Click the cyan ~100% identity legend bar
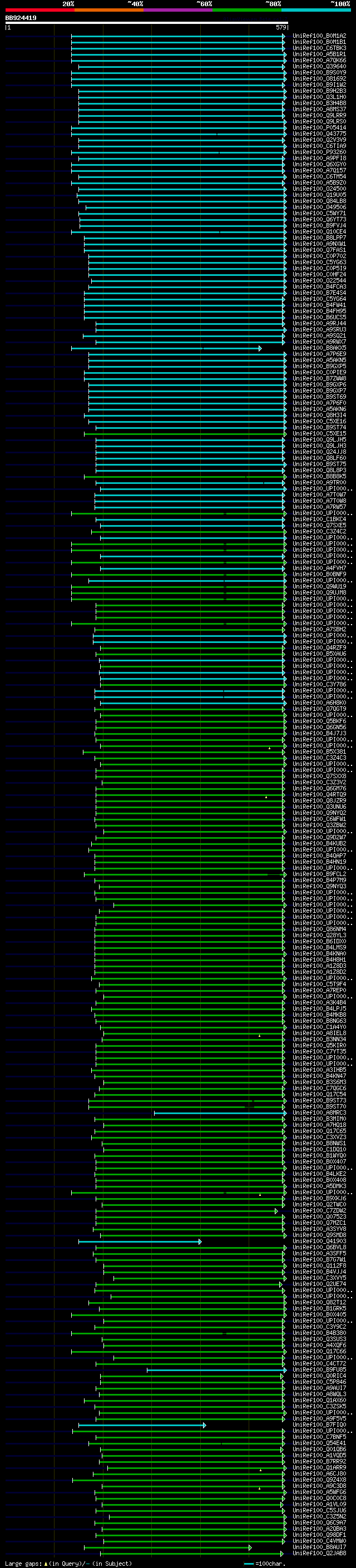This screenshot has width=356, height=1568. (x=316, y=11)
